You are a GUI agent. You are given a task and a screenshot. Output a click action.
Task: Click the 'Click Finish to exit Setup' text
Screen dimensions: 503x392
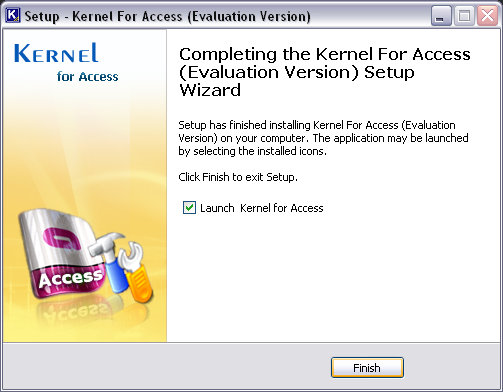[238, 177]
